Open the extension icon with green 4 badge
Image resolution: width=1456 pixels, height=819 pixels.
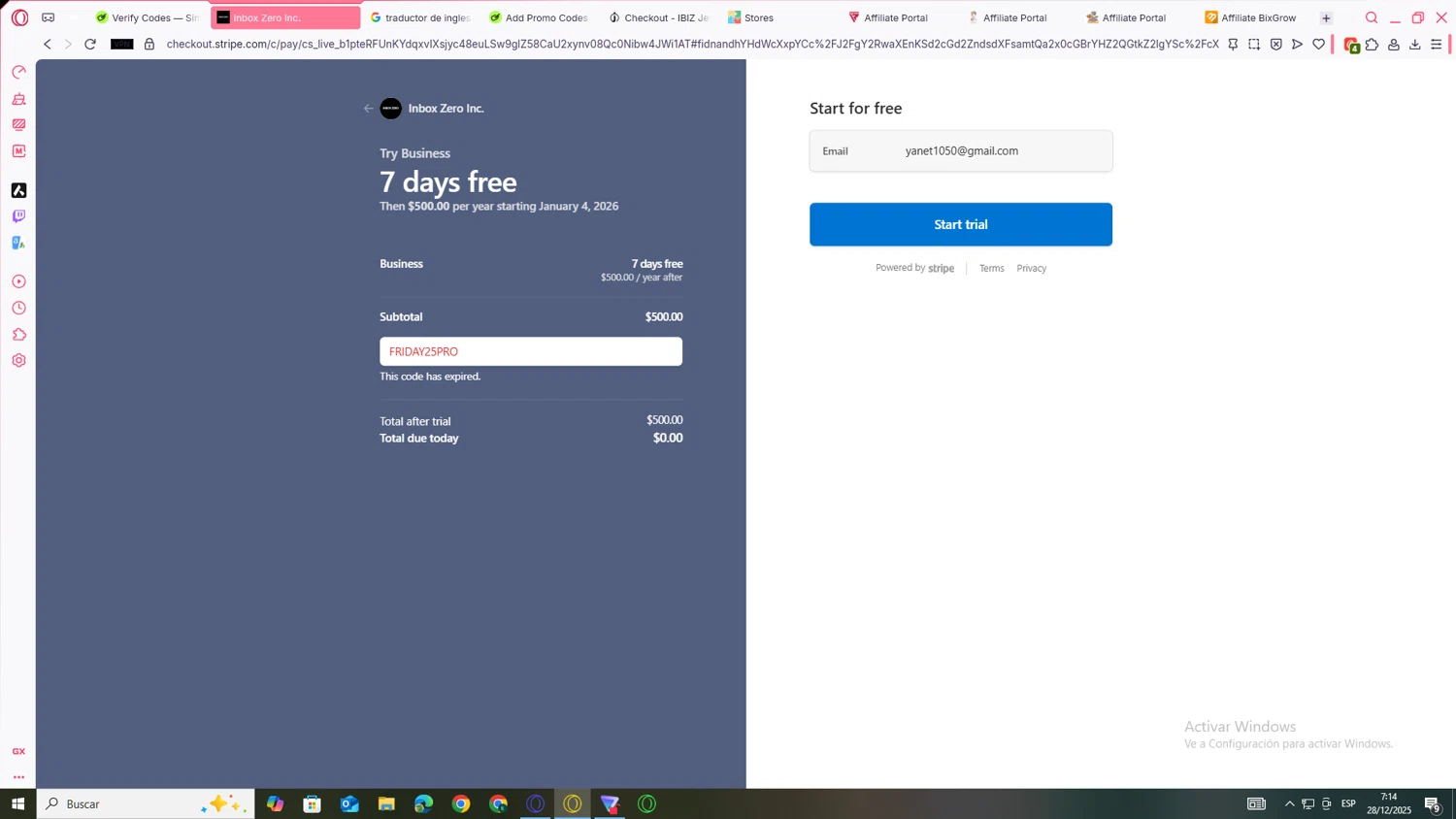pyautogui.click(x=1351, y=45)
